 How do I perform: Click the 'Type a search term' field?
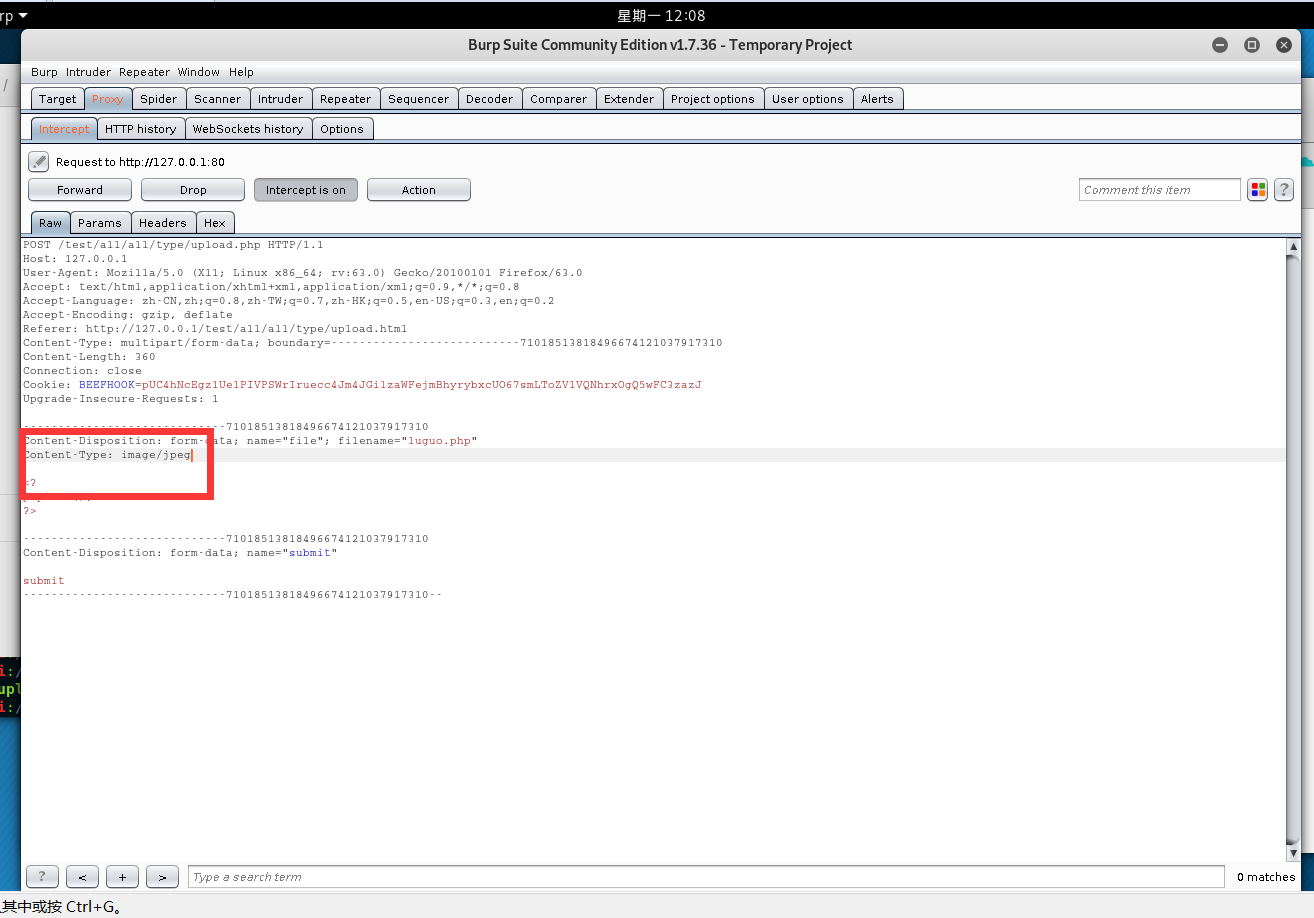pos(706,877)
